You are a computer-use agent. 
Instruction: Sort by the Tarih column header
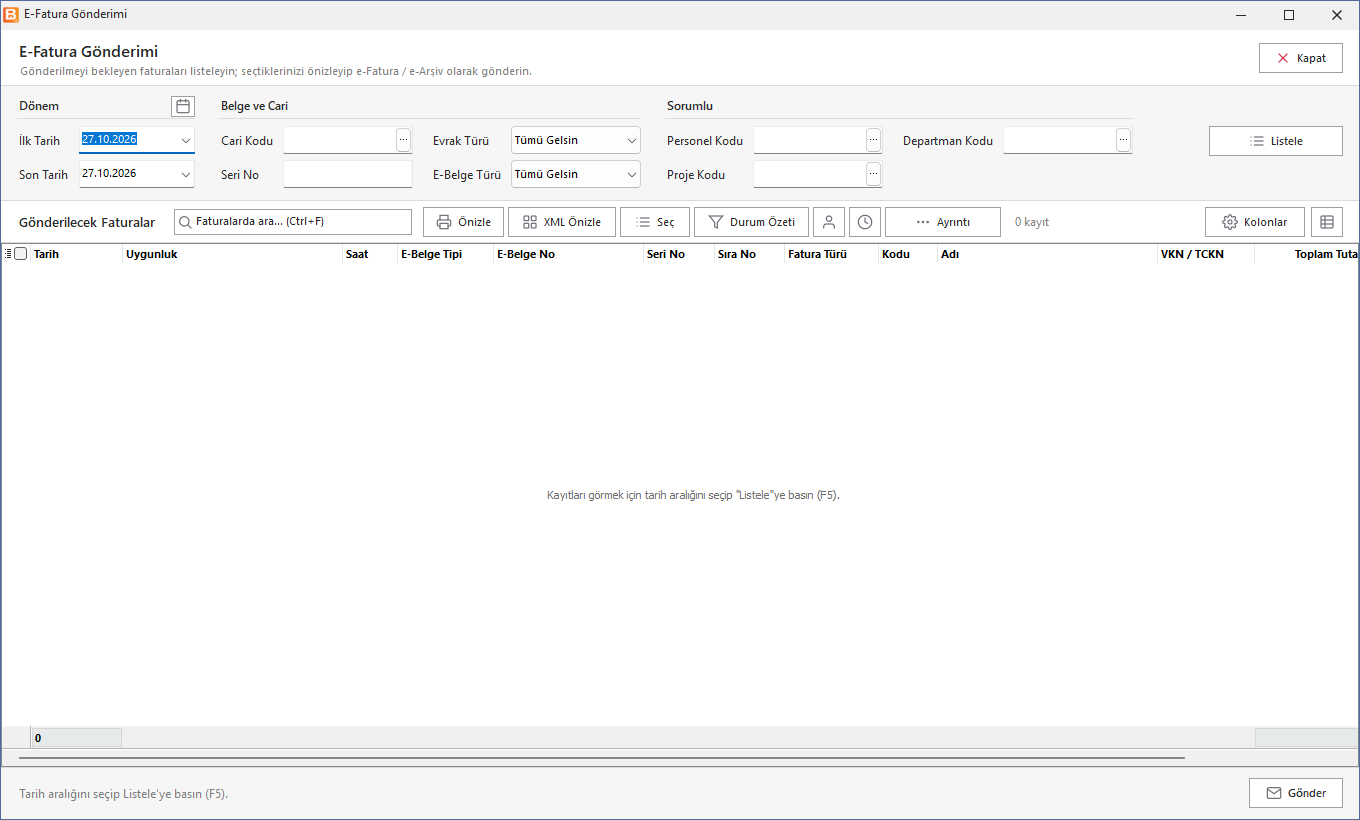(76, 254)
